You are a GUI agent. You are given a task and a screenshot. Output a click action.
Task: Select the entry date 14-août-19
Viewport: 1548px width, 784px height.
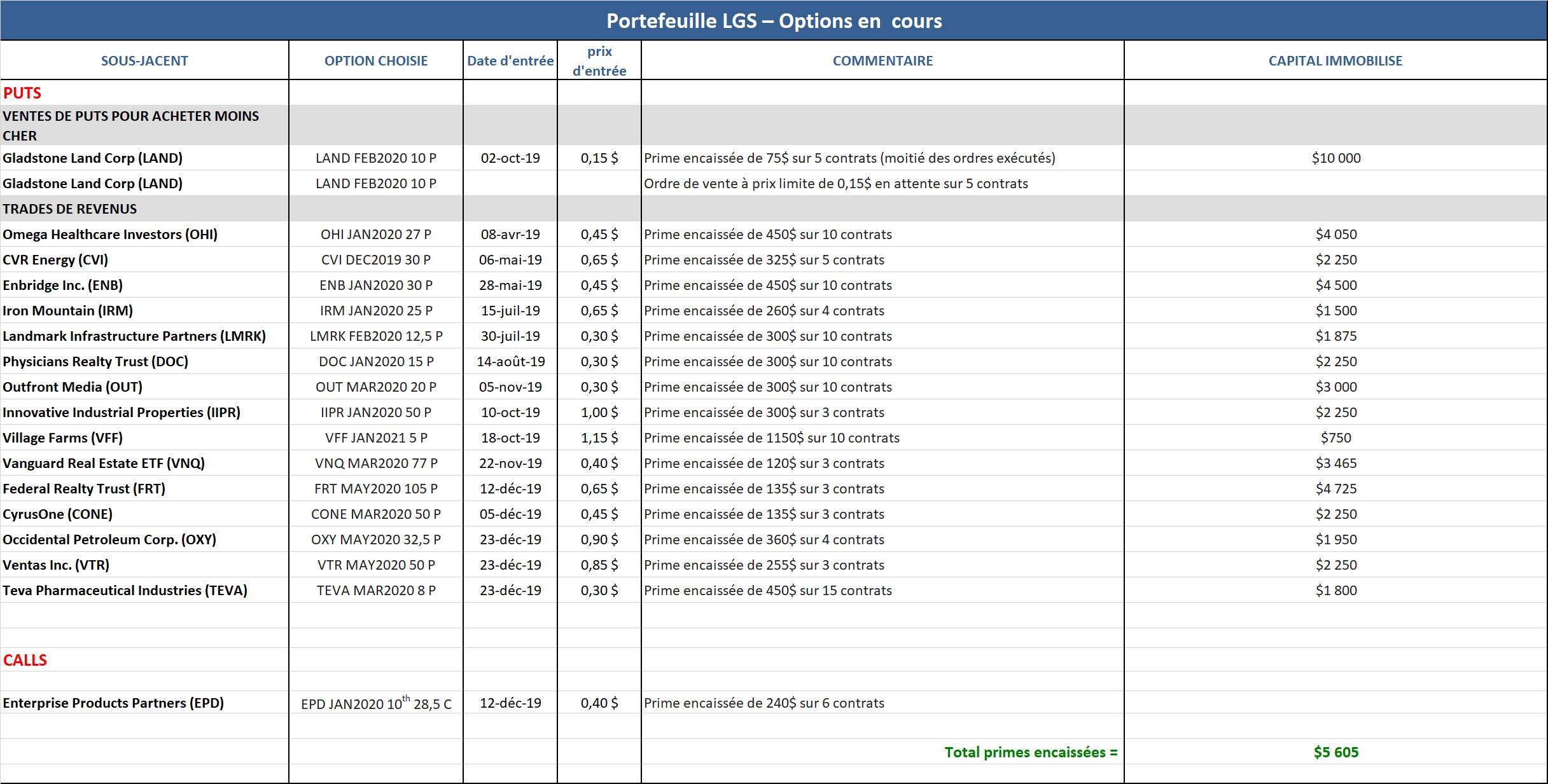510,361
